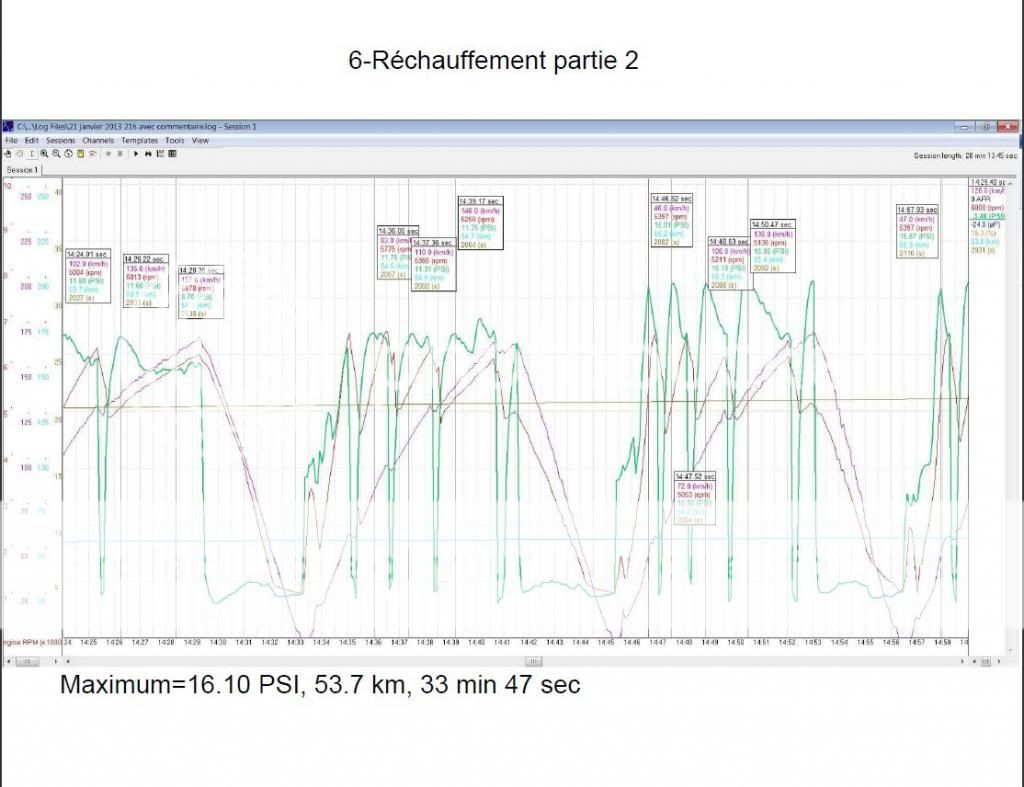This screenshot has height=787, width=1024.
Task: Open the Templates menu
Action: [x=139, y=141]
